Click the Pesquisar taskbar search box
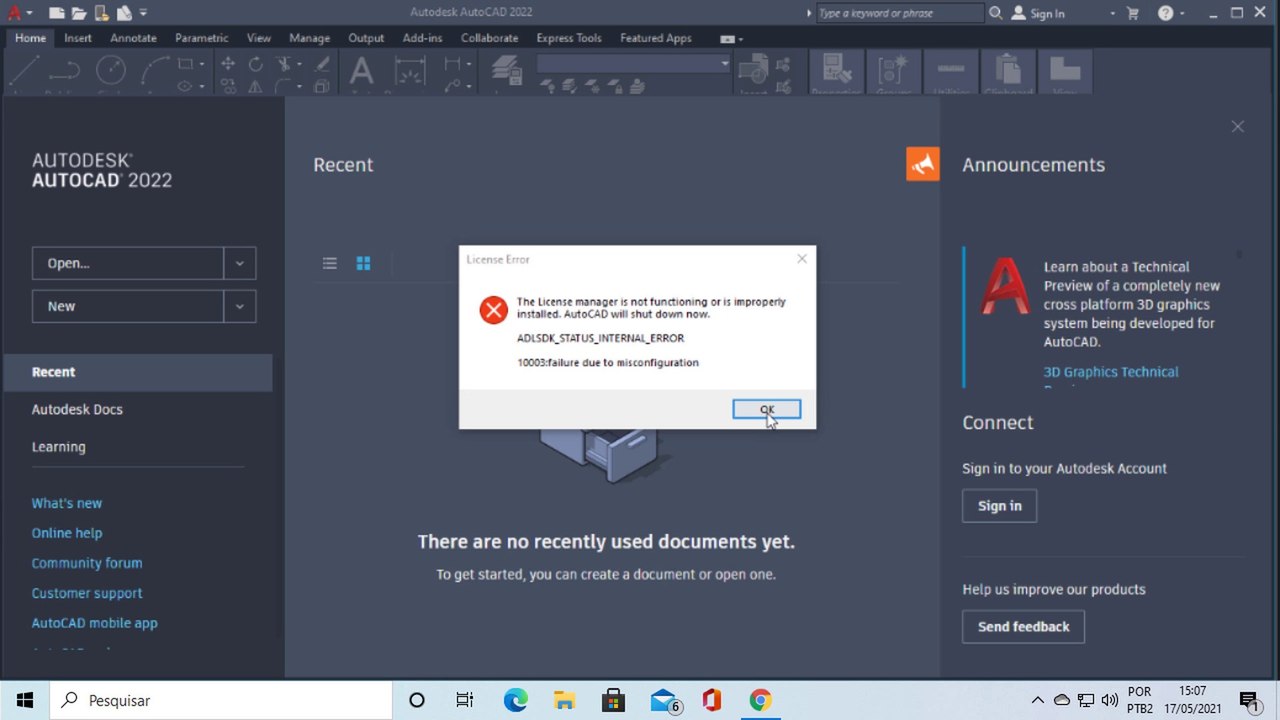 point(220,700)
